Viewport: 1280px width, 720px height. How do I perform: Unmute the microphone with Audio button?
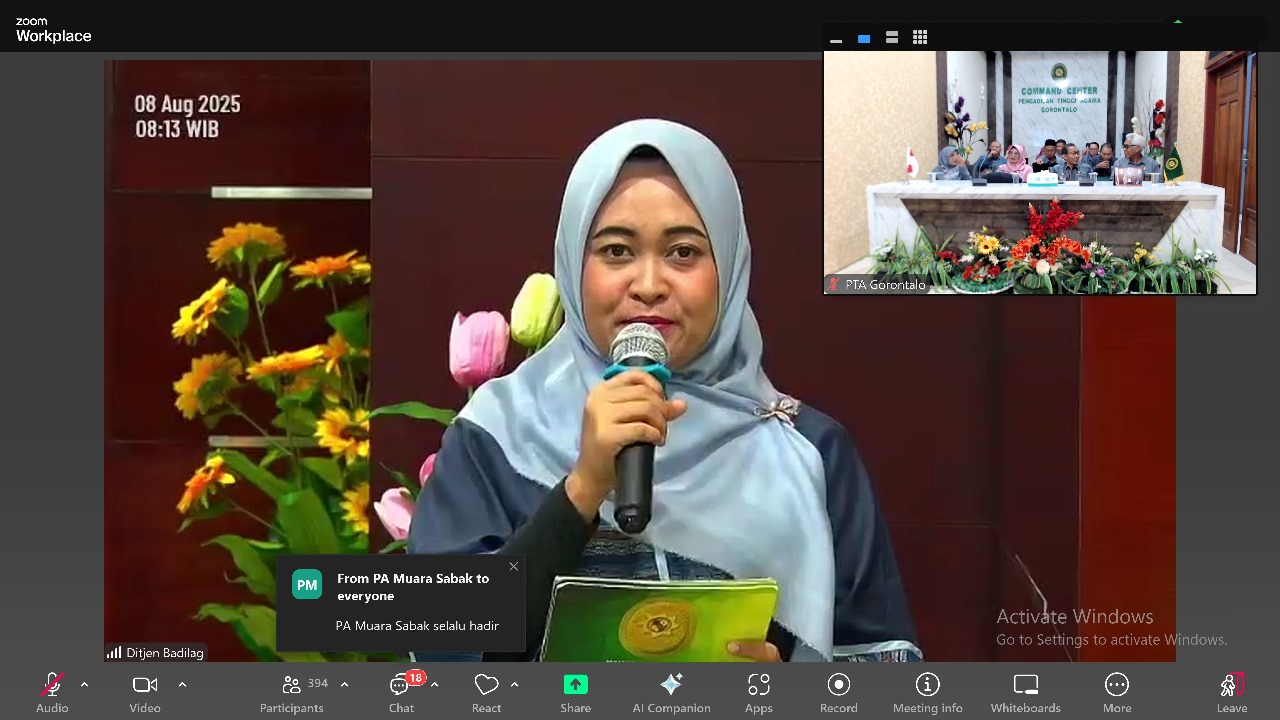pyautogui.click(x=52, y=692)
